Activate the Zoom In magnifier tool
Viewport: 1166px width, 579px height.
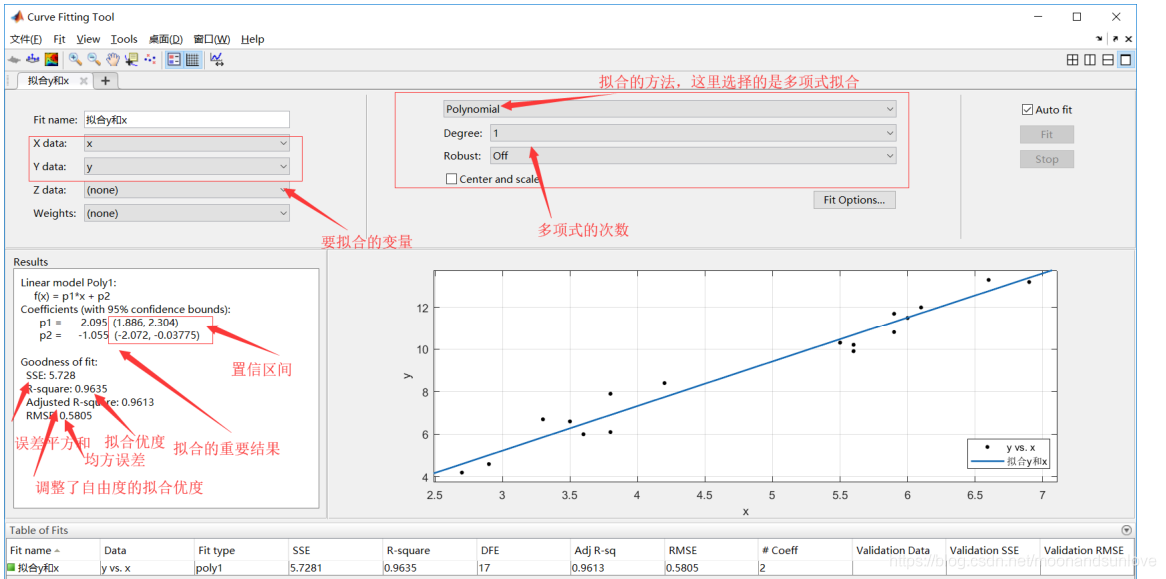tap(75, 59)
